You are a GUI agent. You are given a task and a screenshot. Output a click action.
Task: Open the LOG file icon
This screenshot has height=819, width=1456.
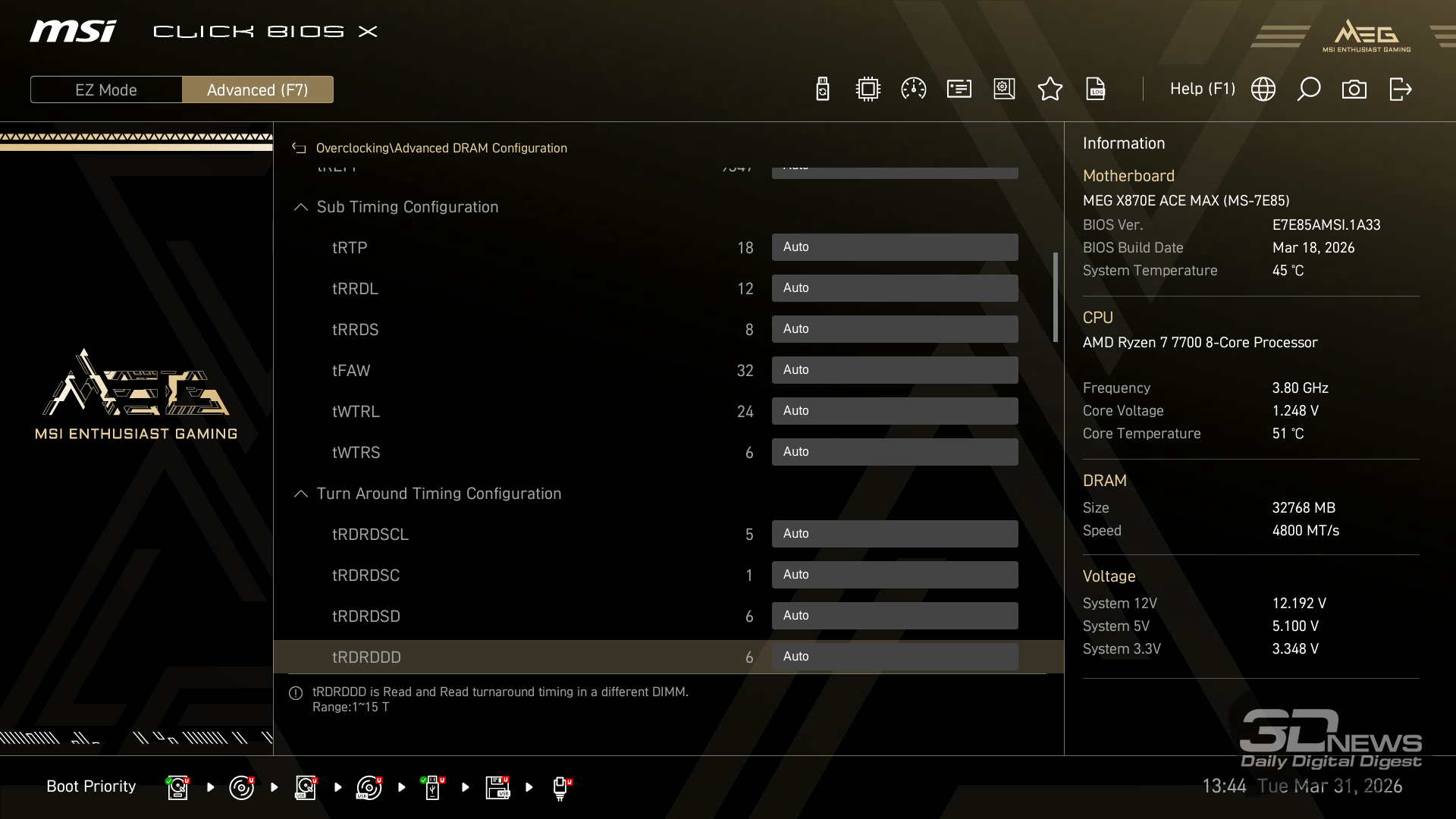pyautogui.click(x=1095, y=89)
